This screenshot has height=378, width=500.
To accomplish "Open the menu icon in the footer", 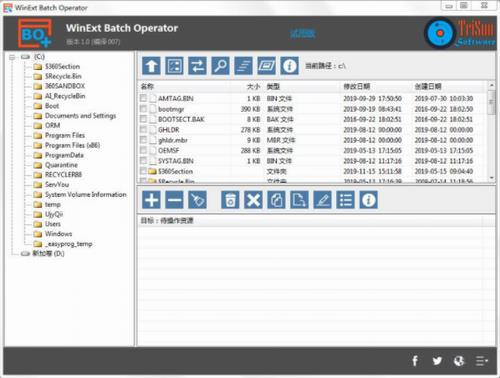I will tap(482, 361).
